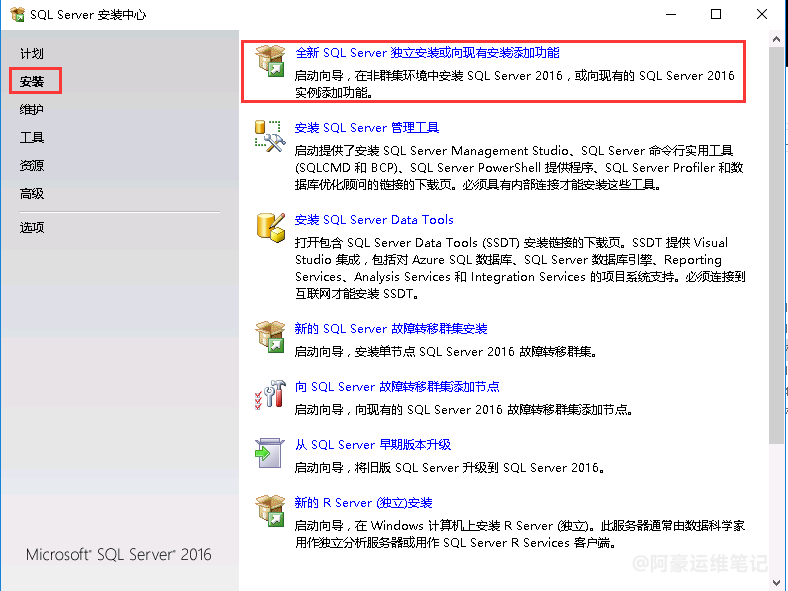The image size is (788, 591).
Task: Click the SQL Server 安装中心 title bar icon
Action: point(17,14)
